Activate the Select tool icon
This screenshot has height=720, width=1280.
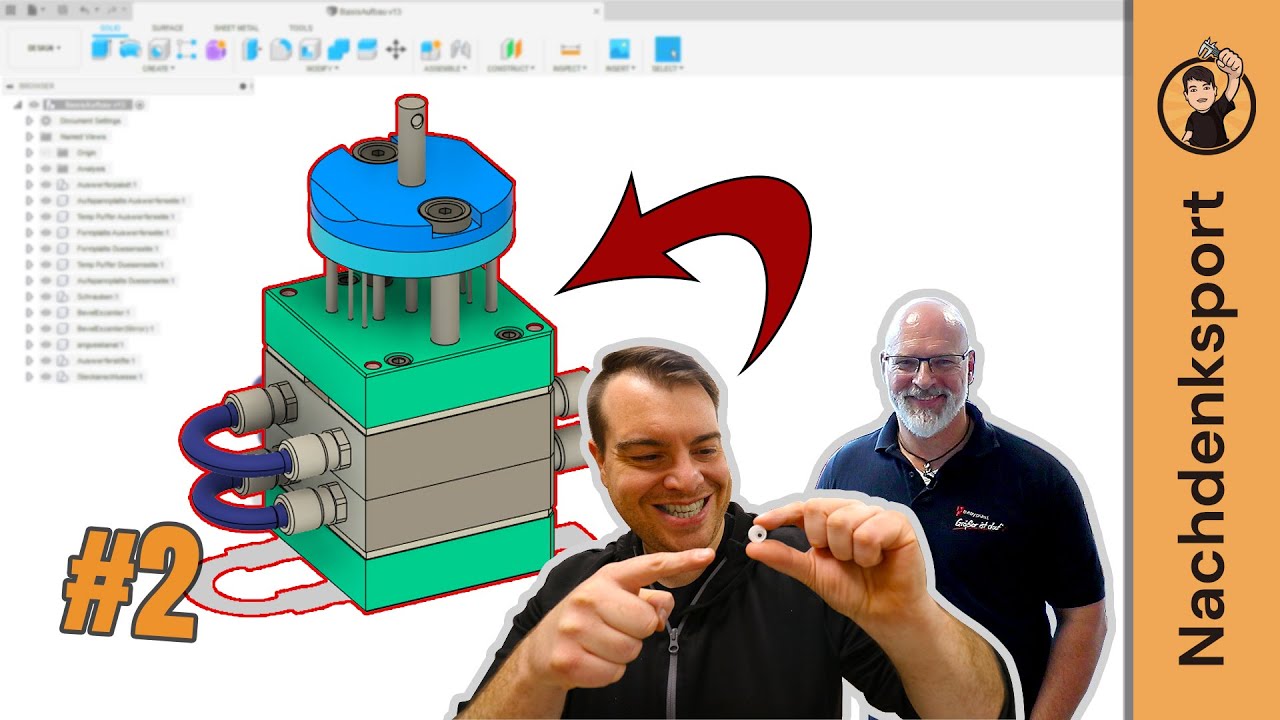667,48
